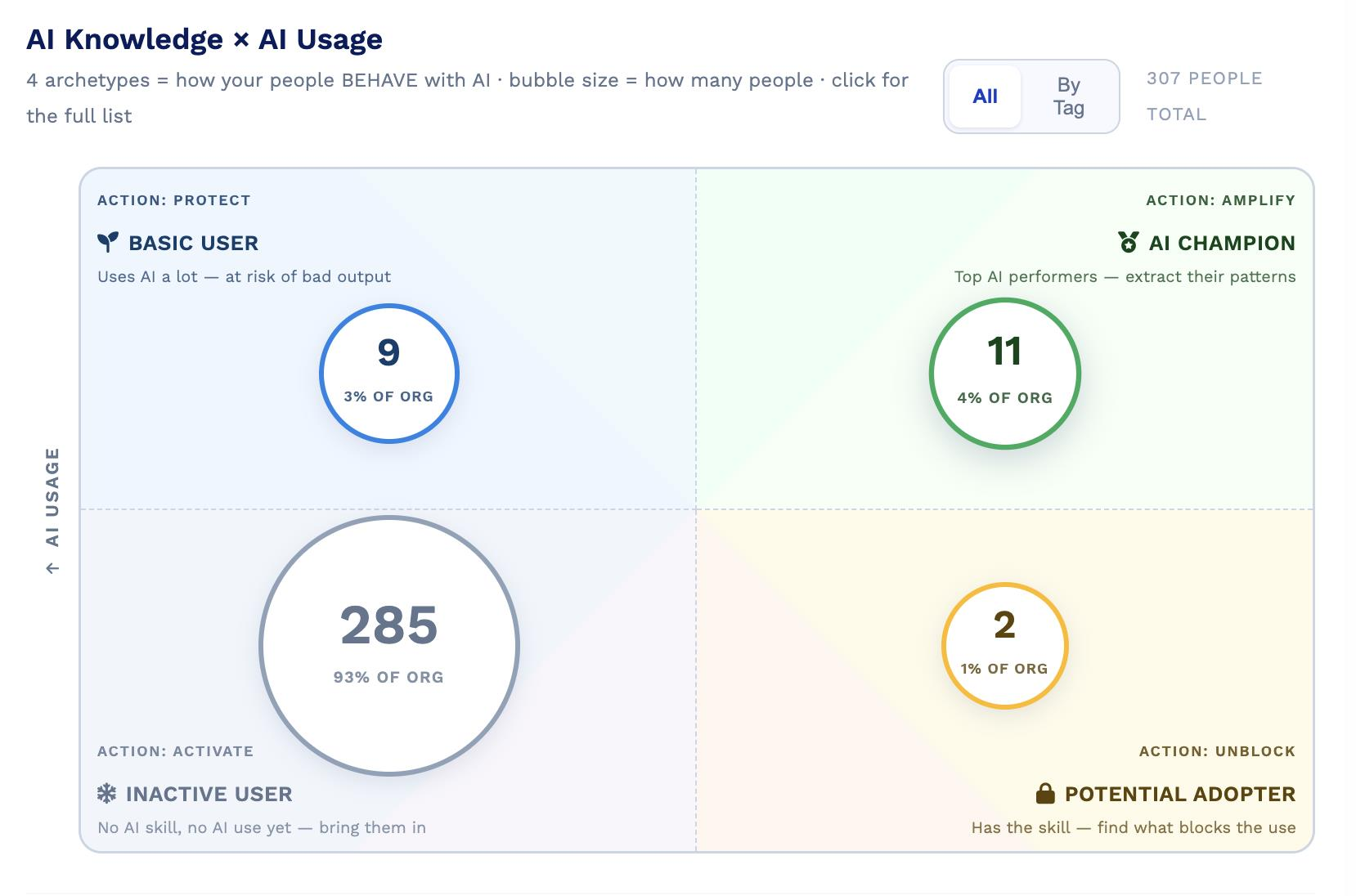Click the vertical AI USAGE axis label
1356x896 pixels.
52,510
